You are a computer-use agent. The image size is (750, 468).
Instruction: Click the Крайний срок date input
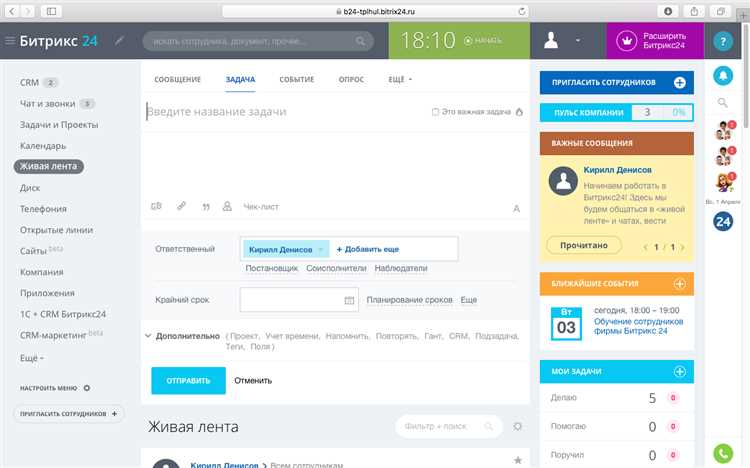pyautogui.click(x=299, y=300)
